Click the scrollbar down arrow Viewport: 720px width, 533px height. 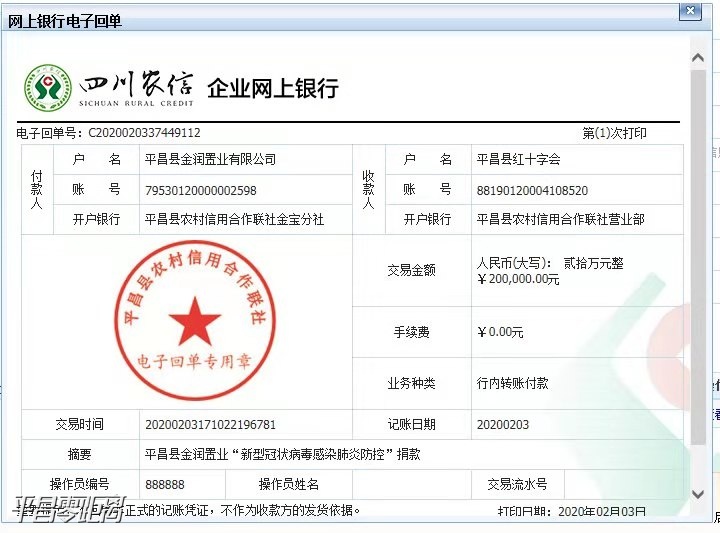(698, 494)
